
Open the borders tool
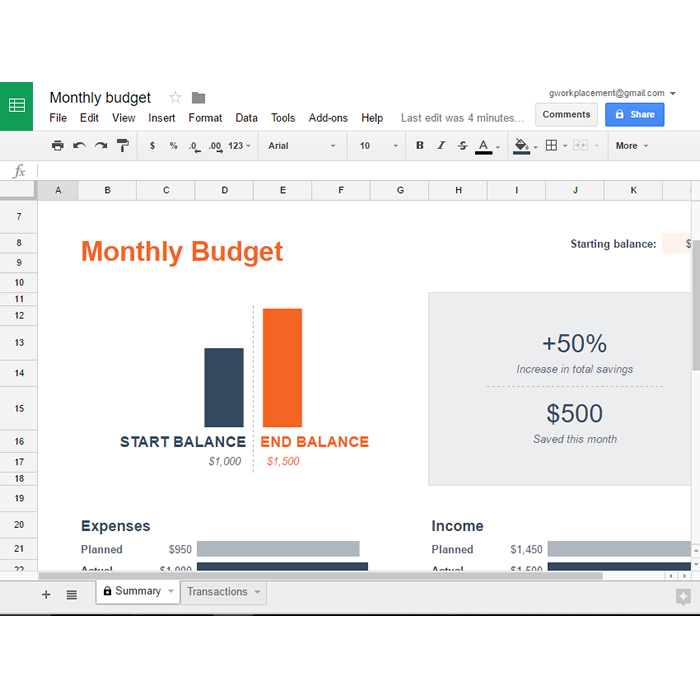551,145
